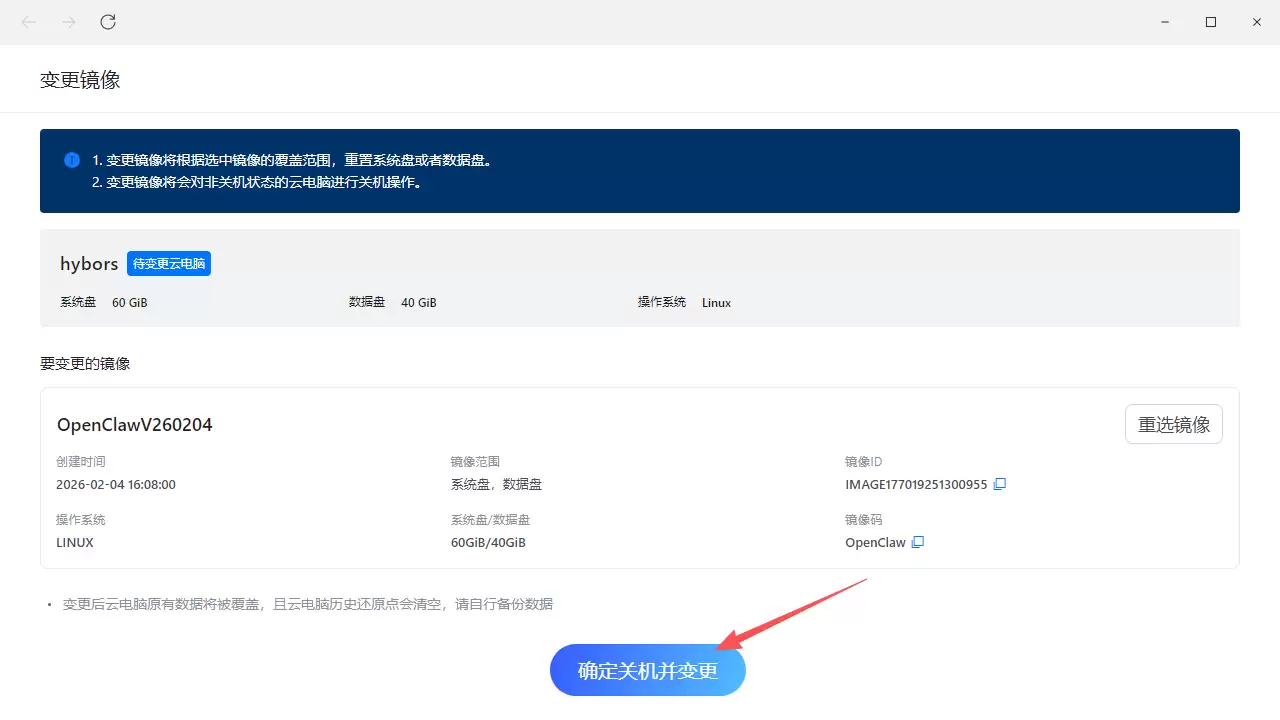Click the OpenClawV260204 image title

tap(134, 424)
